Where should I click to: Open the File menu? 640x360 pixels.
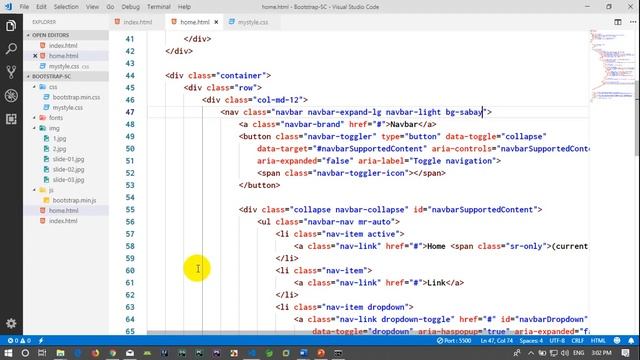click(24, 7)
